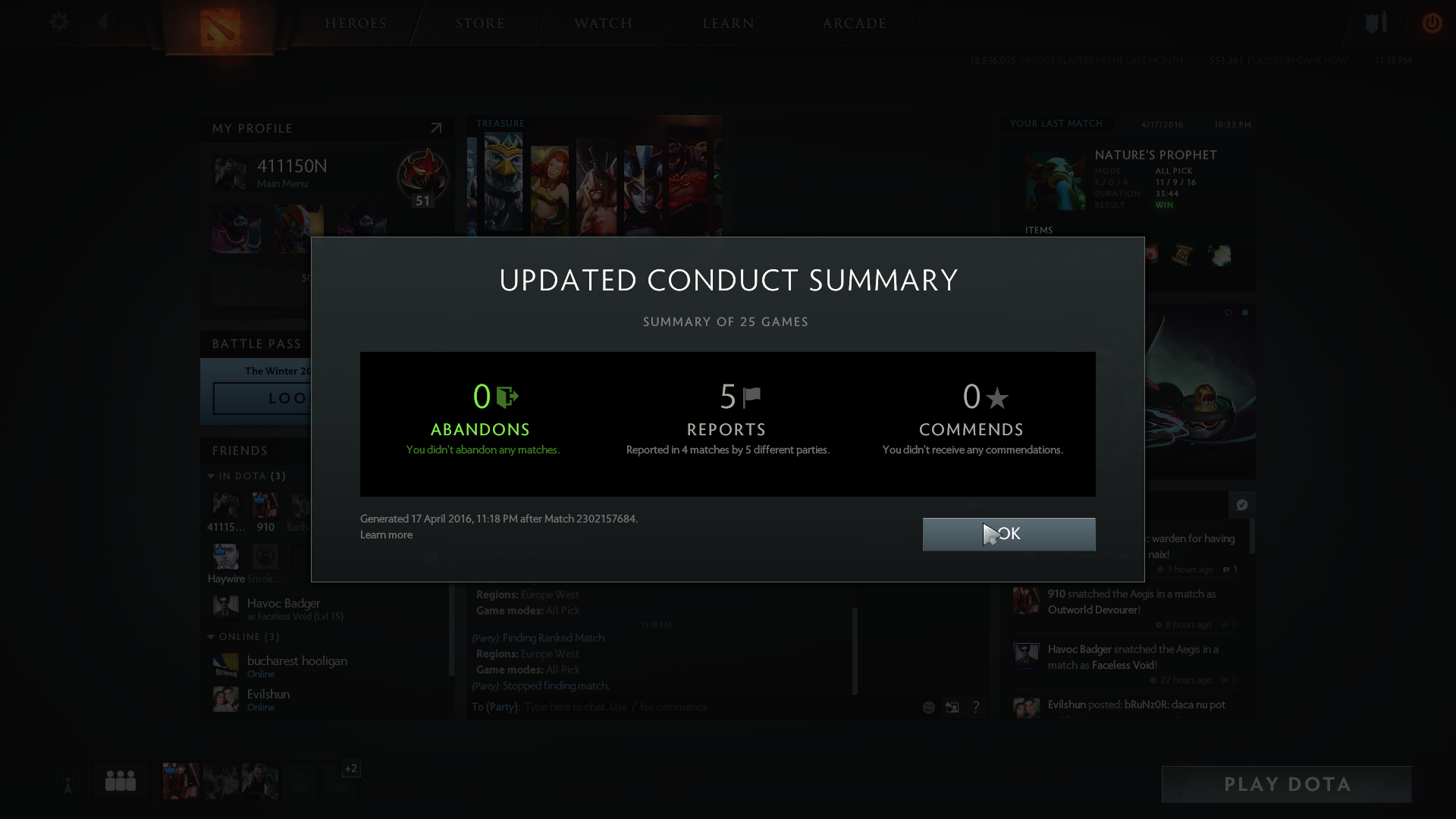Open the settings gear icon
The height and width of the screenshot is (819, 1456).
click(59, 22)
